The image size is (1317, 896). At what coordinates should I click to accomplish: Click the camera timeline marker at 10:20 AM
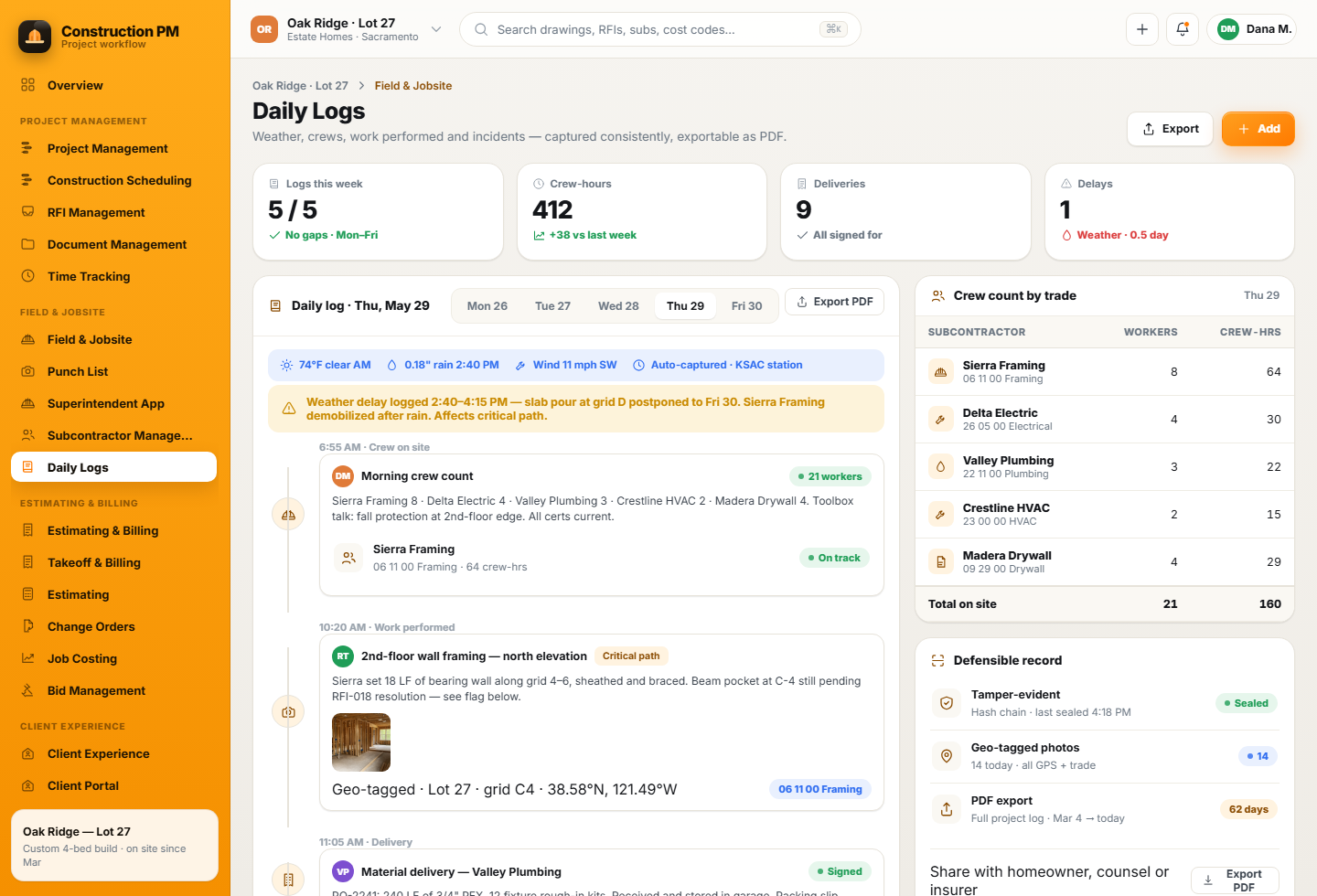pos(288,711)
